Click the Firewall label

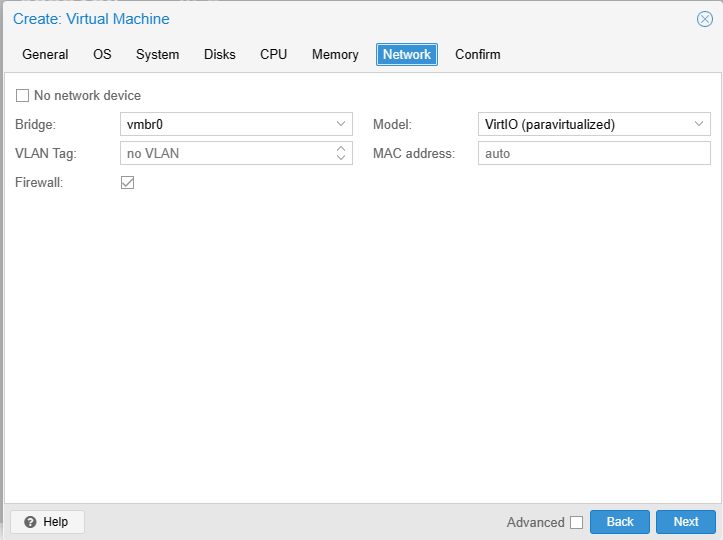coord(39,183)
